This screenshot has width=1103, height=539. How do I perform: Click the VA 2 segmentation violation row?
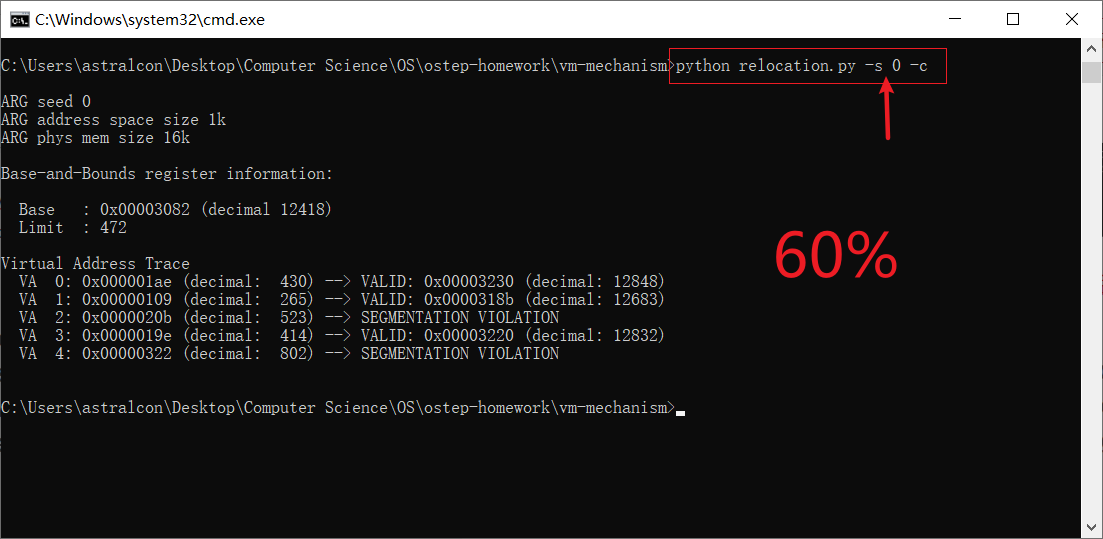pos(289,317)
